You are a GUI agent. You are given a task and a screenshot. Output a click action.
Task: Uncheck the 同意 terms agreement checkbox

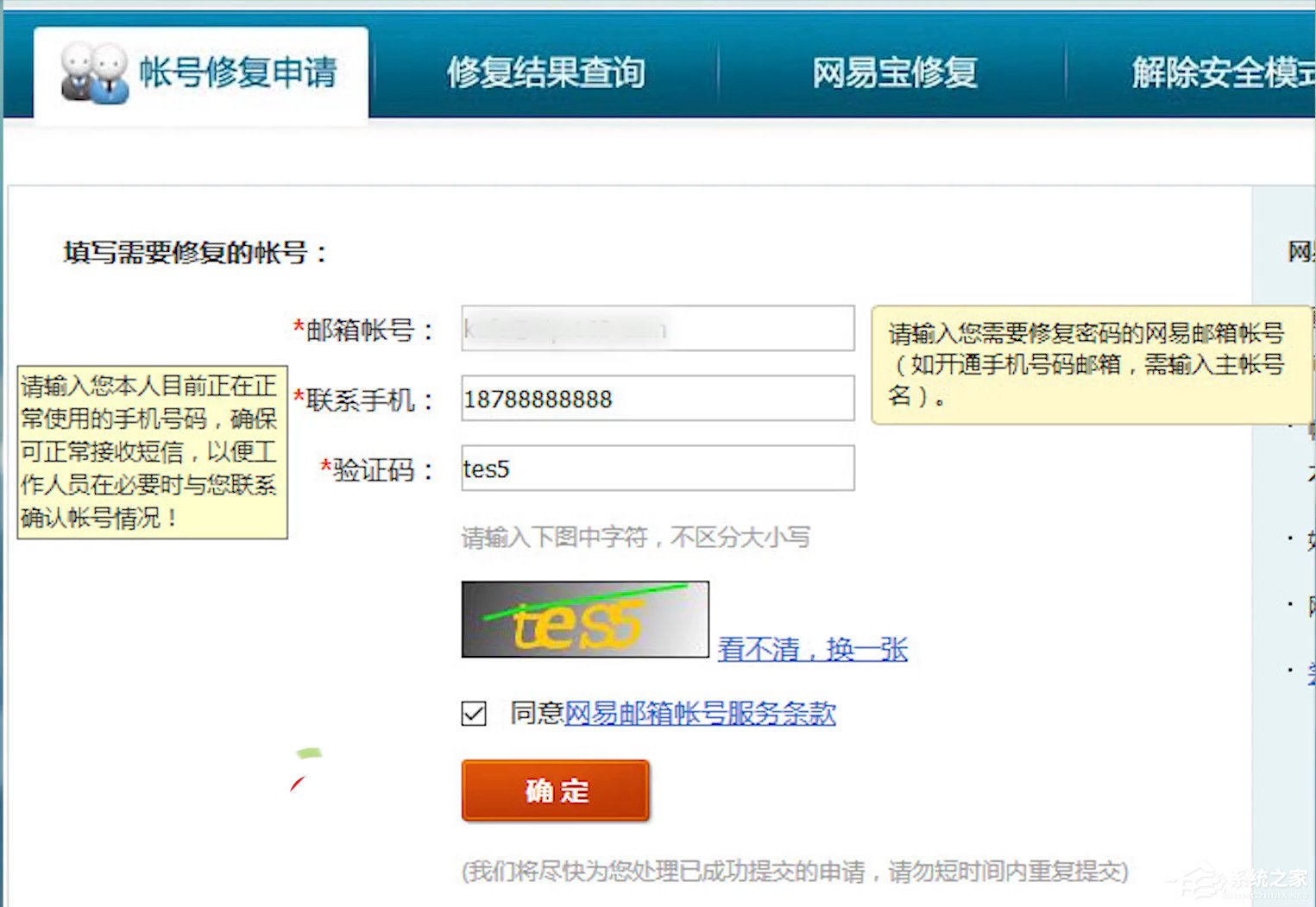473,714
